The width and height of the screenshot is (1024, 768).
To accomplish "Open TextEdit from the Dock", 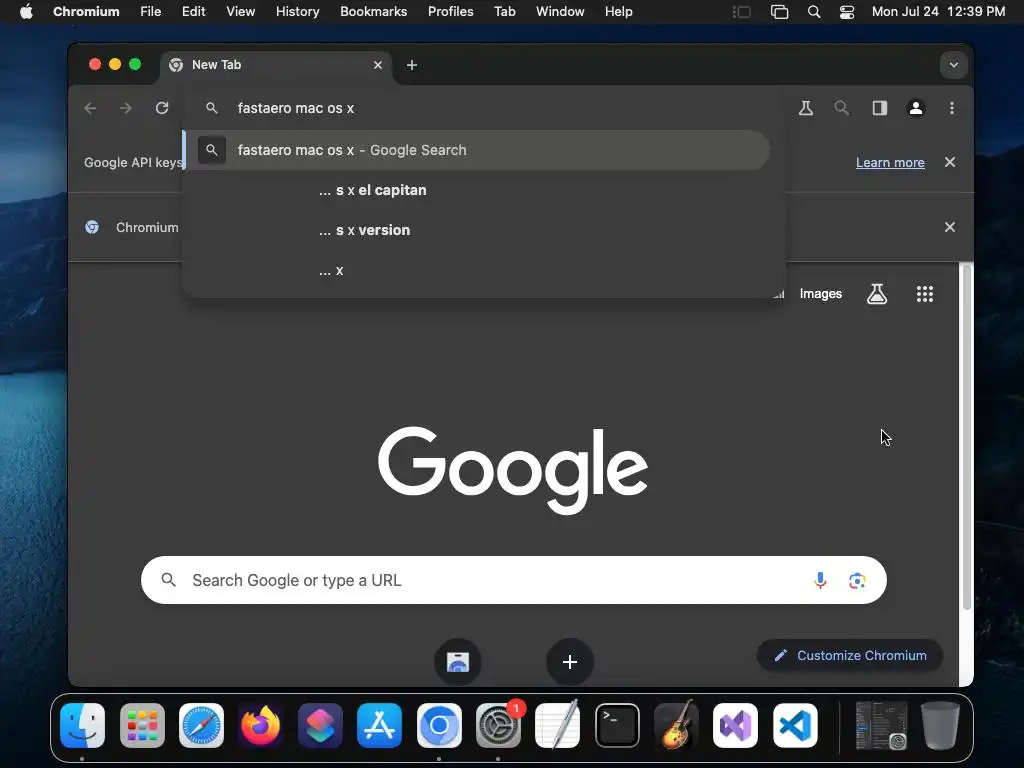I will point(557,726).
